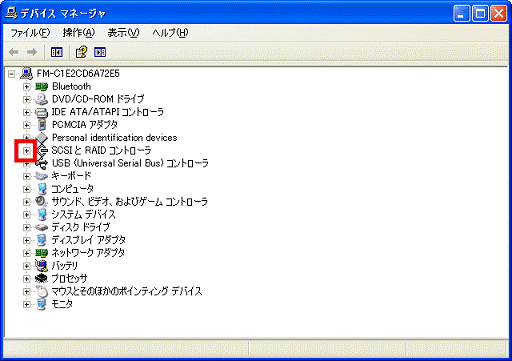
Task: Click the Back arrow toolbar button
Action: [x=14, y=52]
